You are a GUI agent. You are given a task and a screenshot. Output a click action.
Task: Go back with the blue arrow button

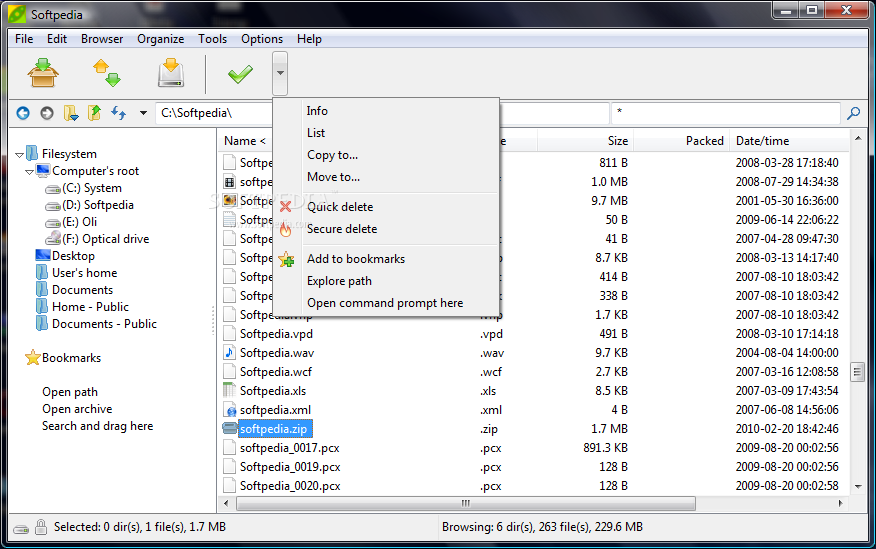23,113
